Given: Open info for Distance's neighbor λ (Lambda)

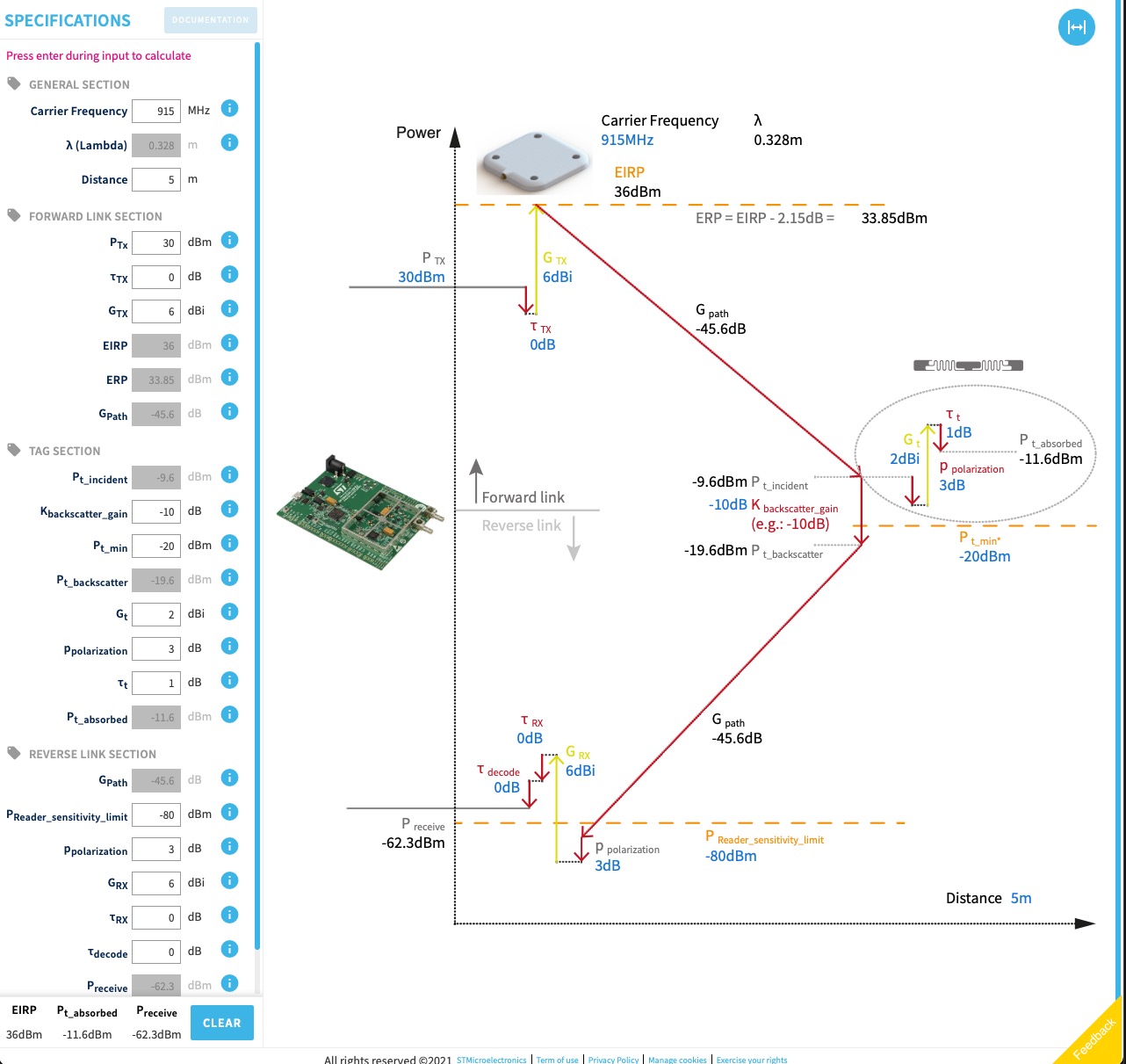Looking at the screenshot, I should click(229, 142).
